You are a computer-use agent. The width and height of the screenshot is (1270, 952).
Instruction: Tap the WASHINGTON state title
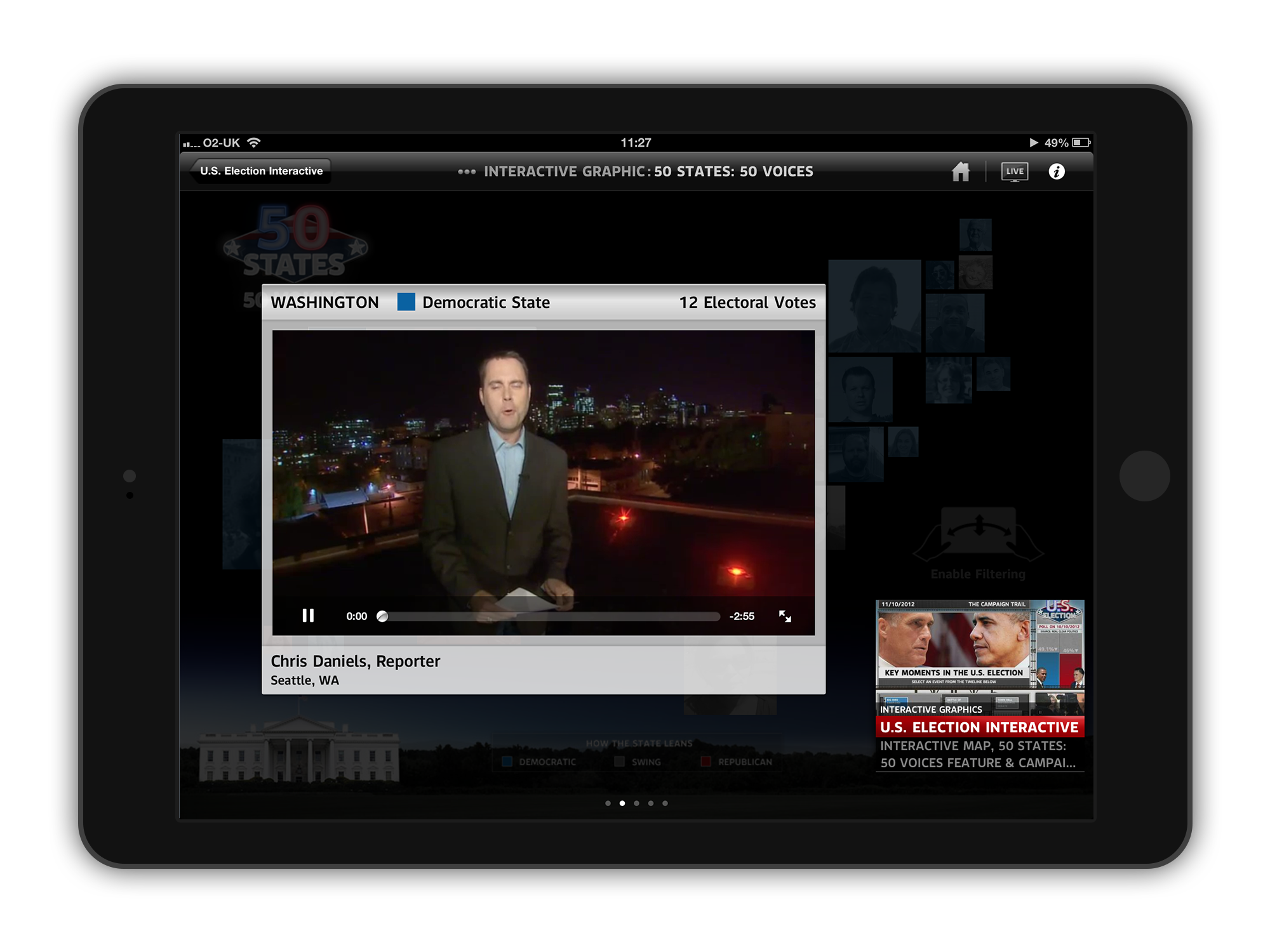324,303
